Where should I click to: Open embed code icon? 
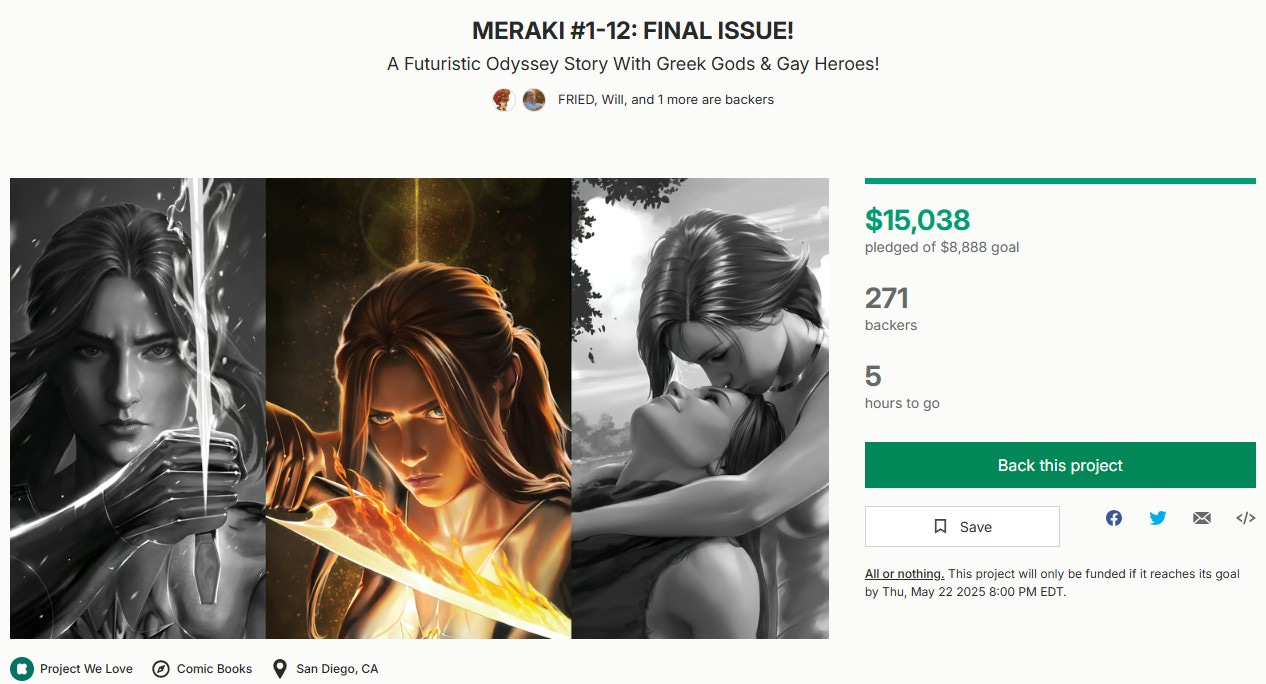(x=1246, y=518)
